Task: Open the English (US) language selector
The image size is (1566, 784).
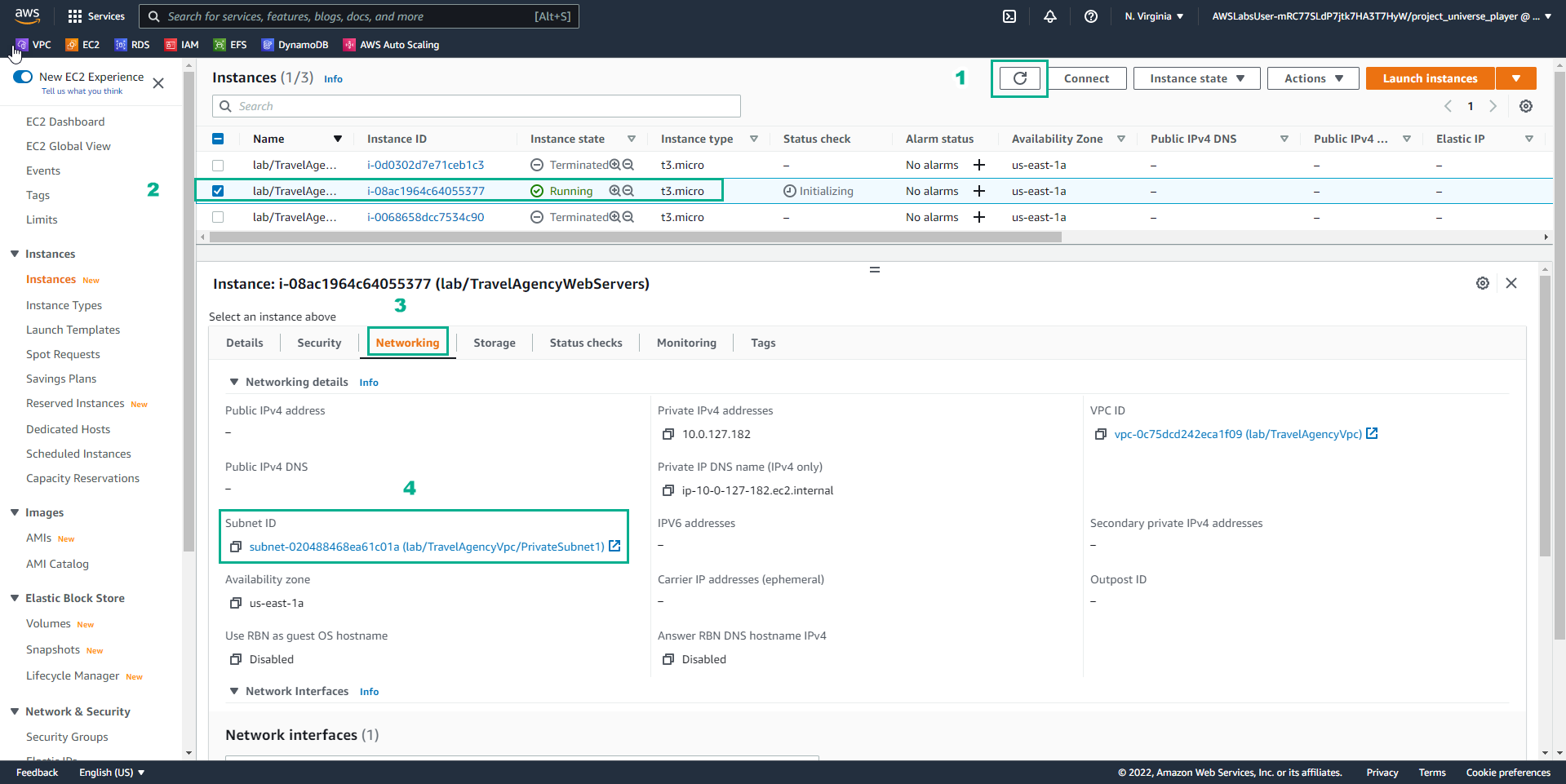Action: 112,773
